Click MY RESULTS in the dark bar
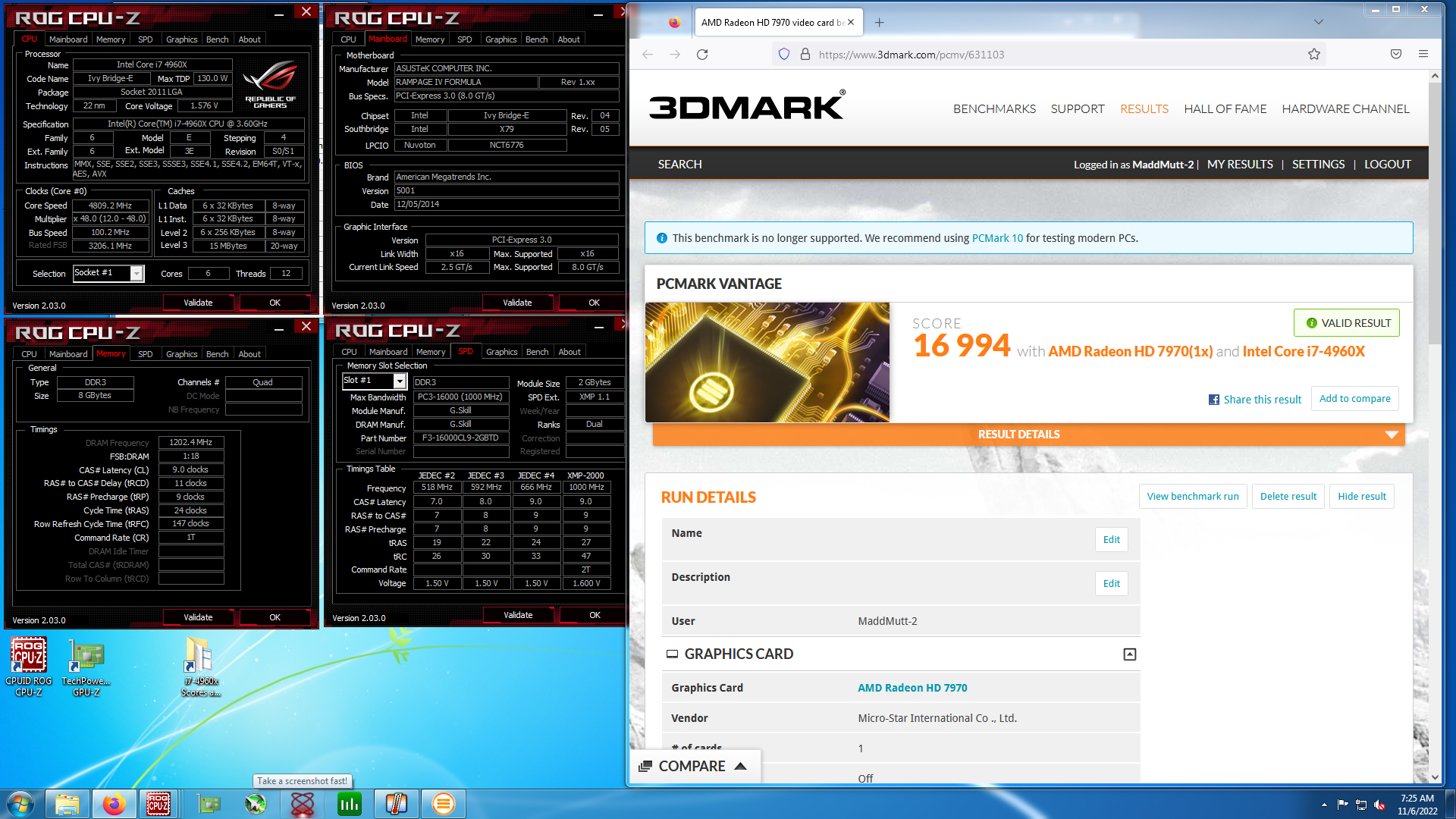The height and width of the screenshot is (819, 1456). point(1240,165)
